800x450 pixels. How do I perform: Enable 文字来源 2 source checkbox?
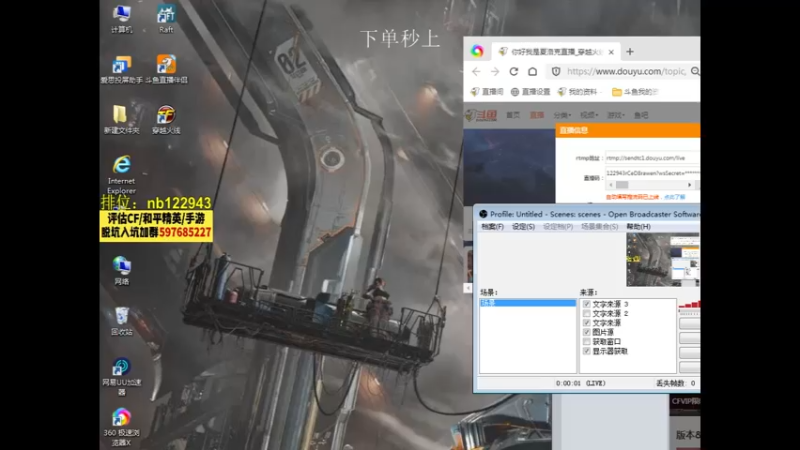pos(587,313)
